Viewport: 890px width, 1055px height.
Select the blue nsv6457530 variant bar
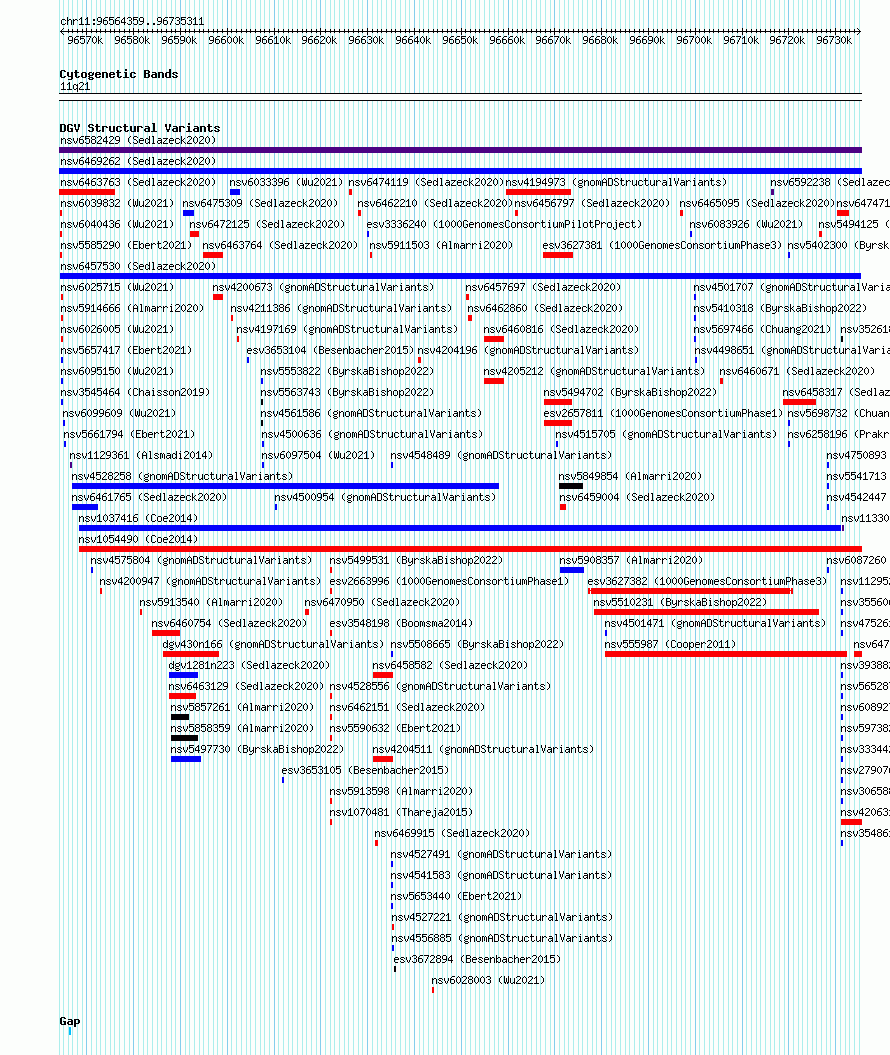click(460, 276)
